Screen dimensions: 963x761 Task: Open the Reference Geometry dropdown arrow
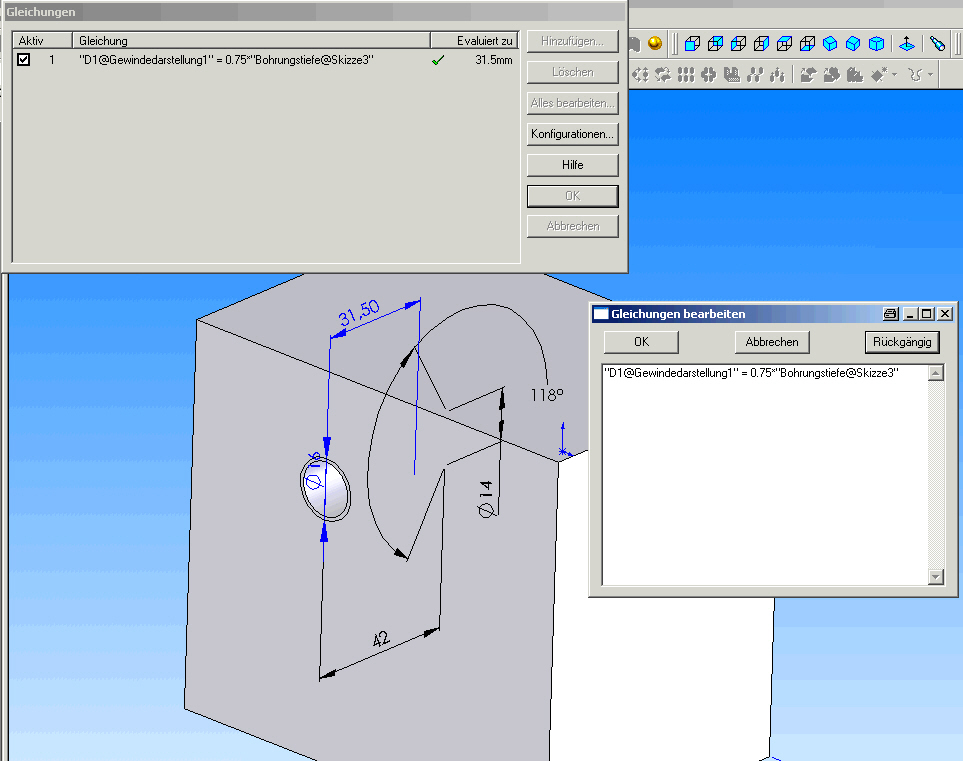894,75
